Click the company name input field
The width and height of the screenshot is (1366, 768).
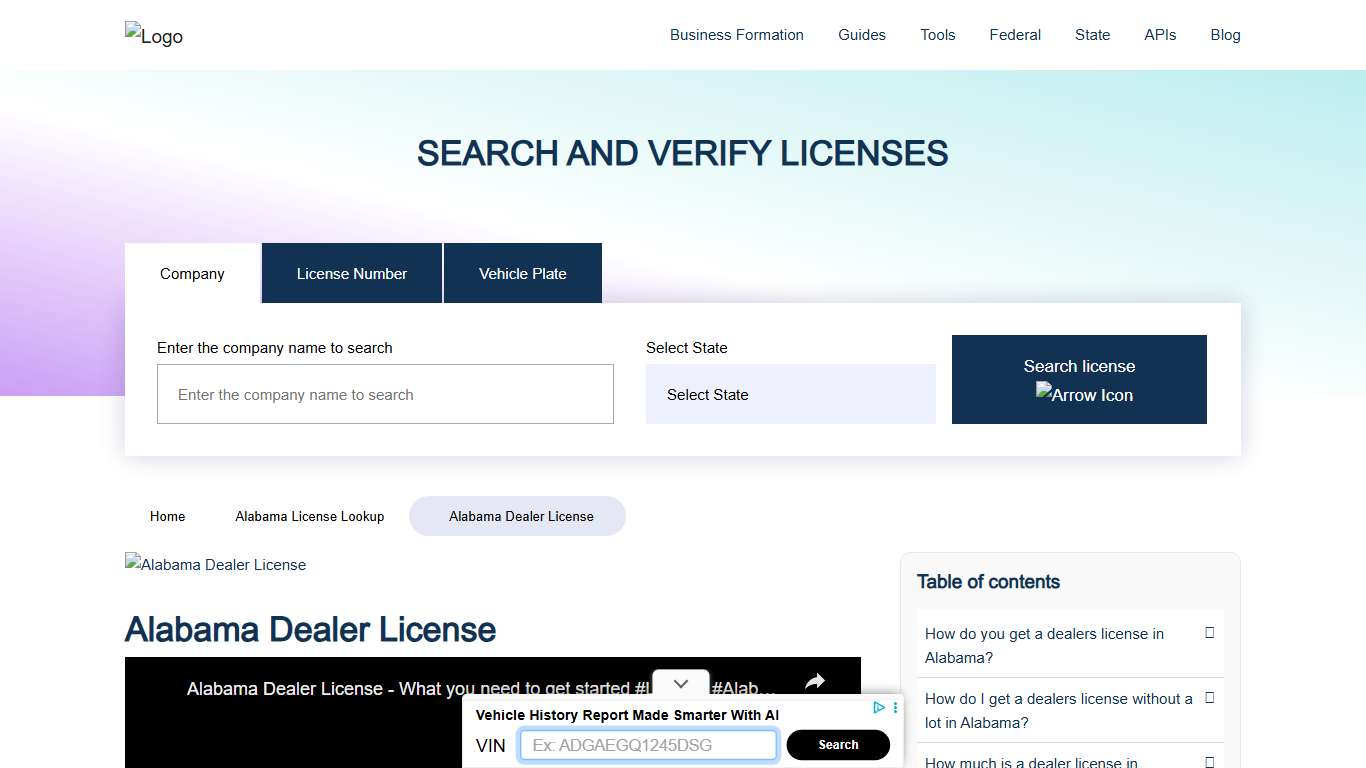pyautogui.click(x=385, y=394)
